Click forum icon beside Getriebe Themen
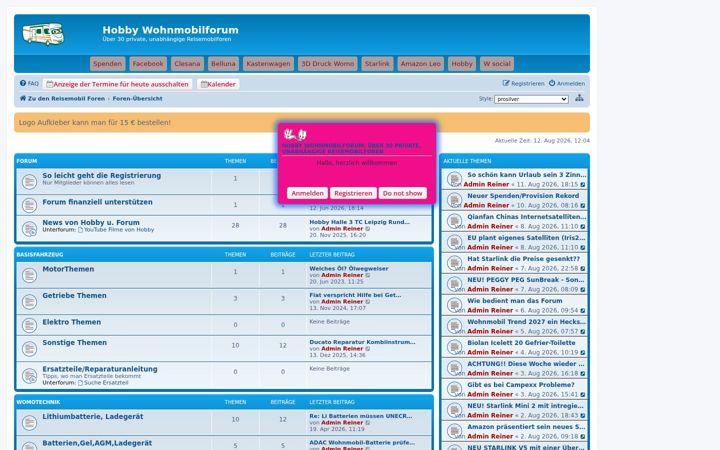The height and width of the screenshot is (450, 720). pyautogui.click(x=29, y=302)
